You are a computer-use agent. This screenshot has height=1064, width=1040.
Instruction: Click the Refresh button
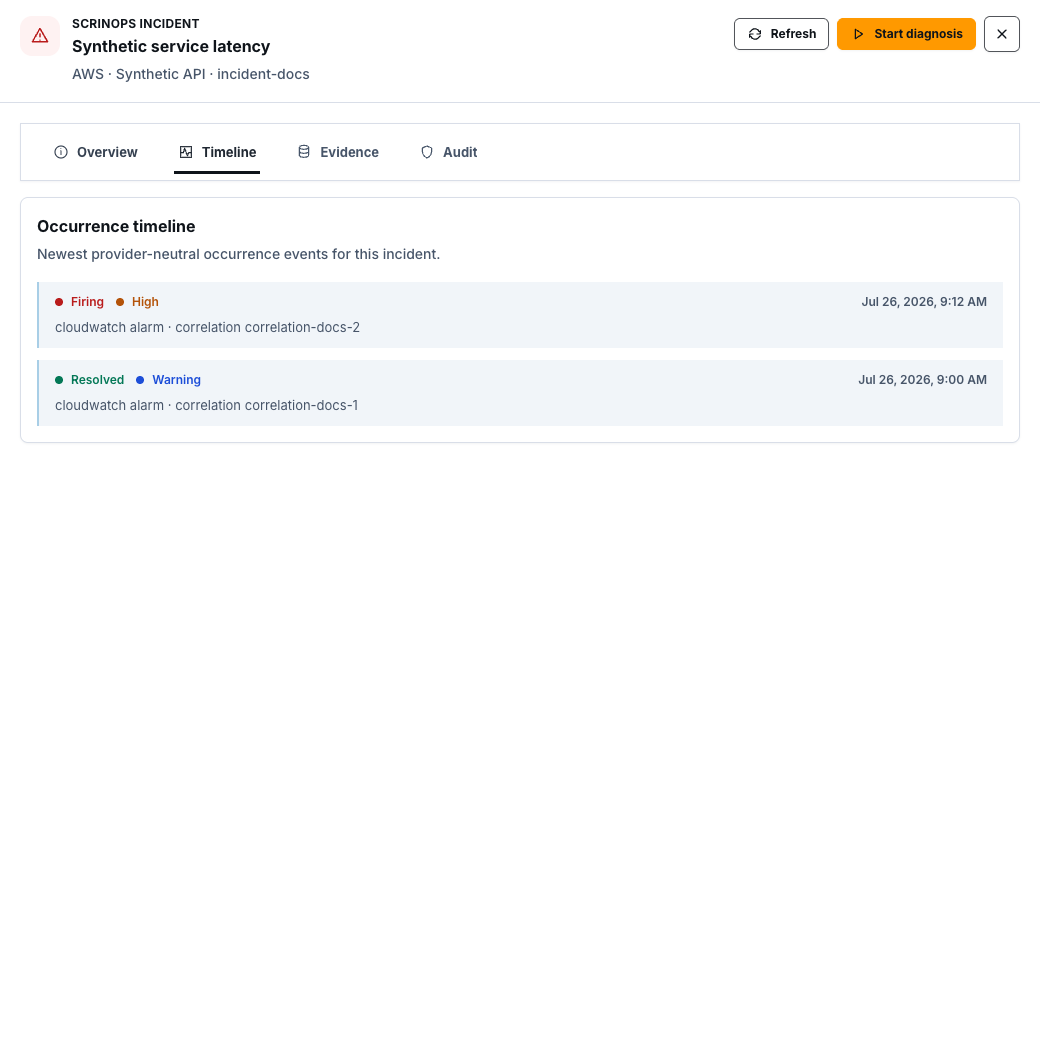pyautogui.click(x=782, y=34)
